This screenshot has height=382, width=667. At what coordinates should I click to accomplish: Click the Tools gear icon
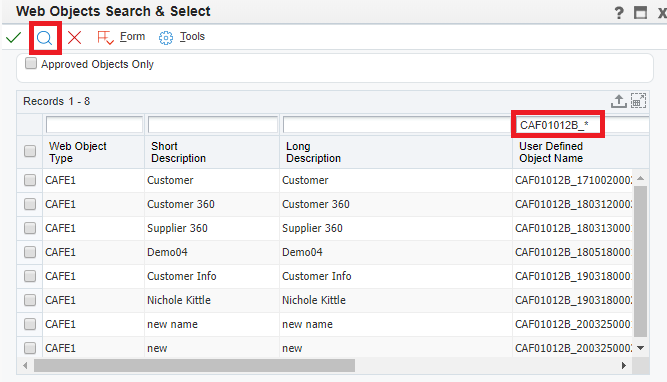(x=166, y=38)
